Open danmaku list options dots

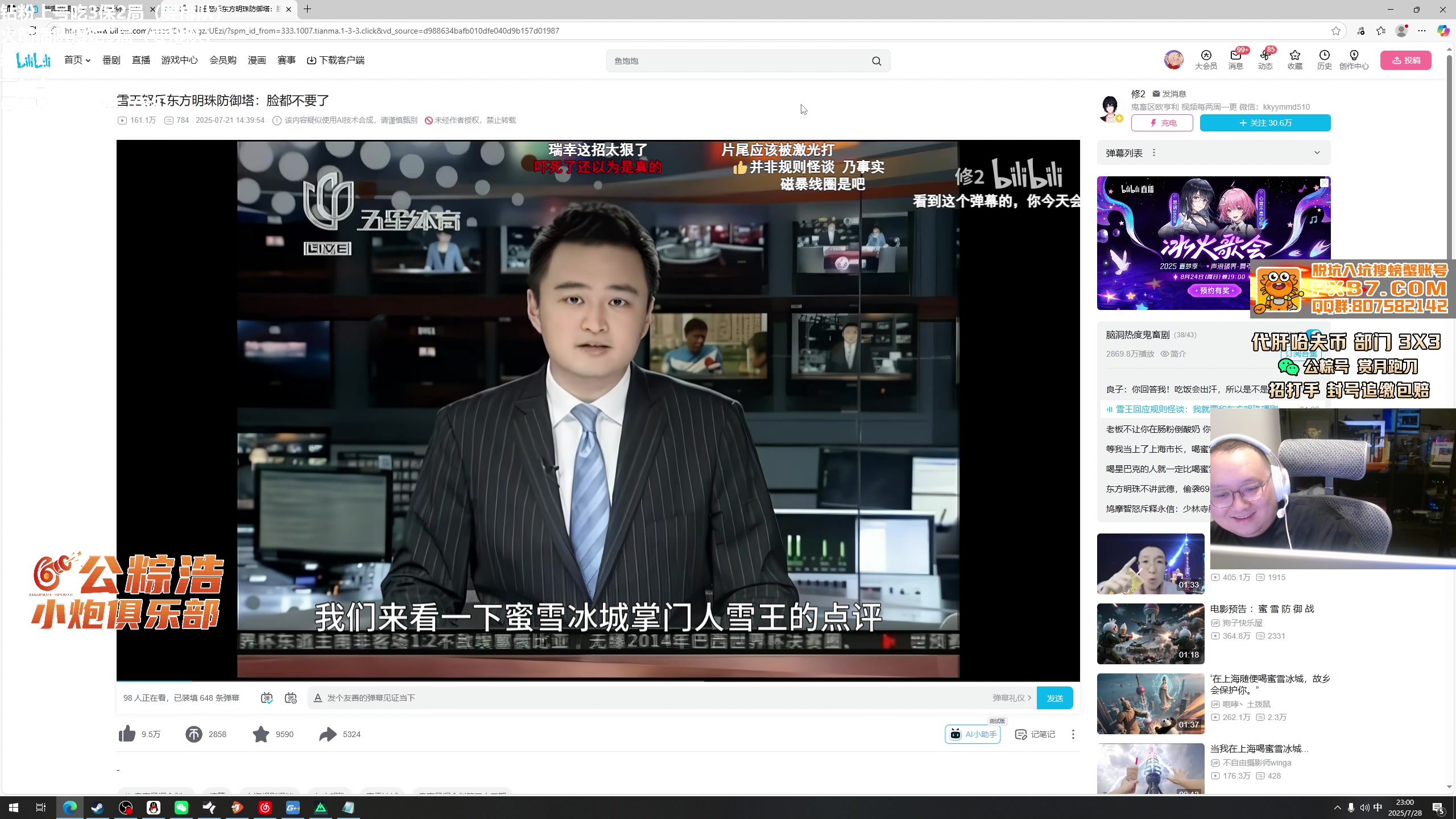coord(1154,152)
